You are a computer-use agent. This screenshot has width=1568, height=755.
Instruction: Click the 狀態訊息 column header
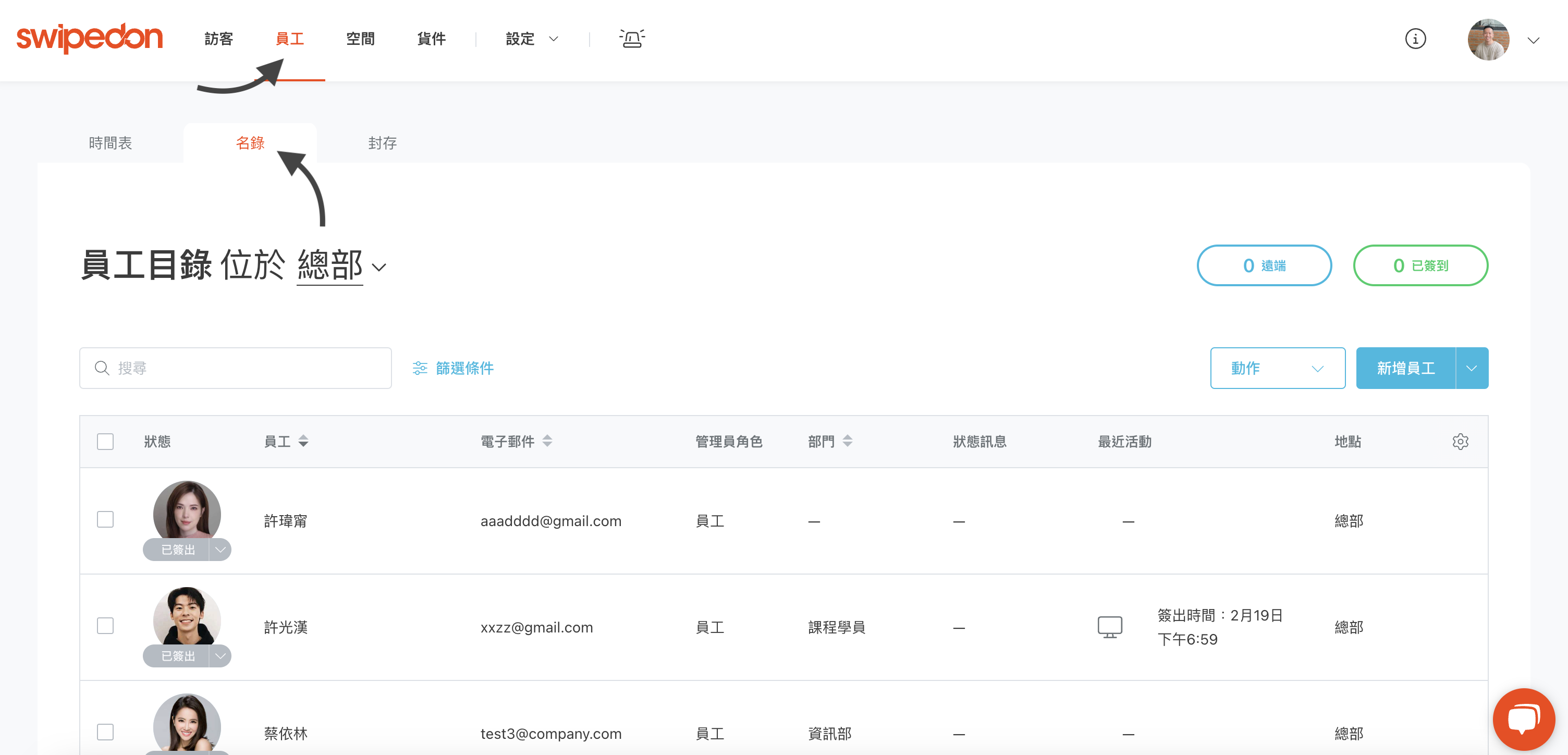click(979, 442)
